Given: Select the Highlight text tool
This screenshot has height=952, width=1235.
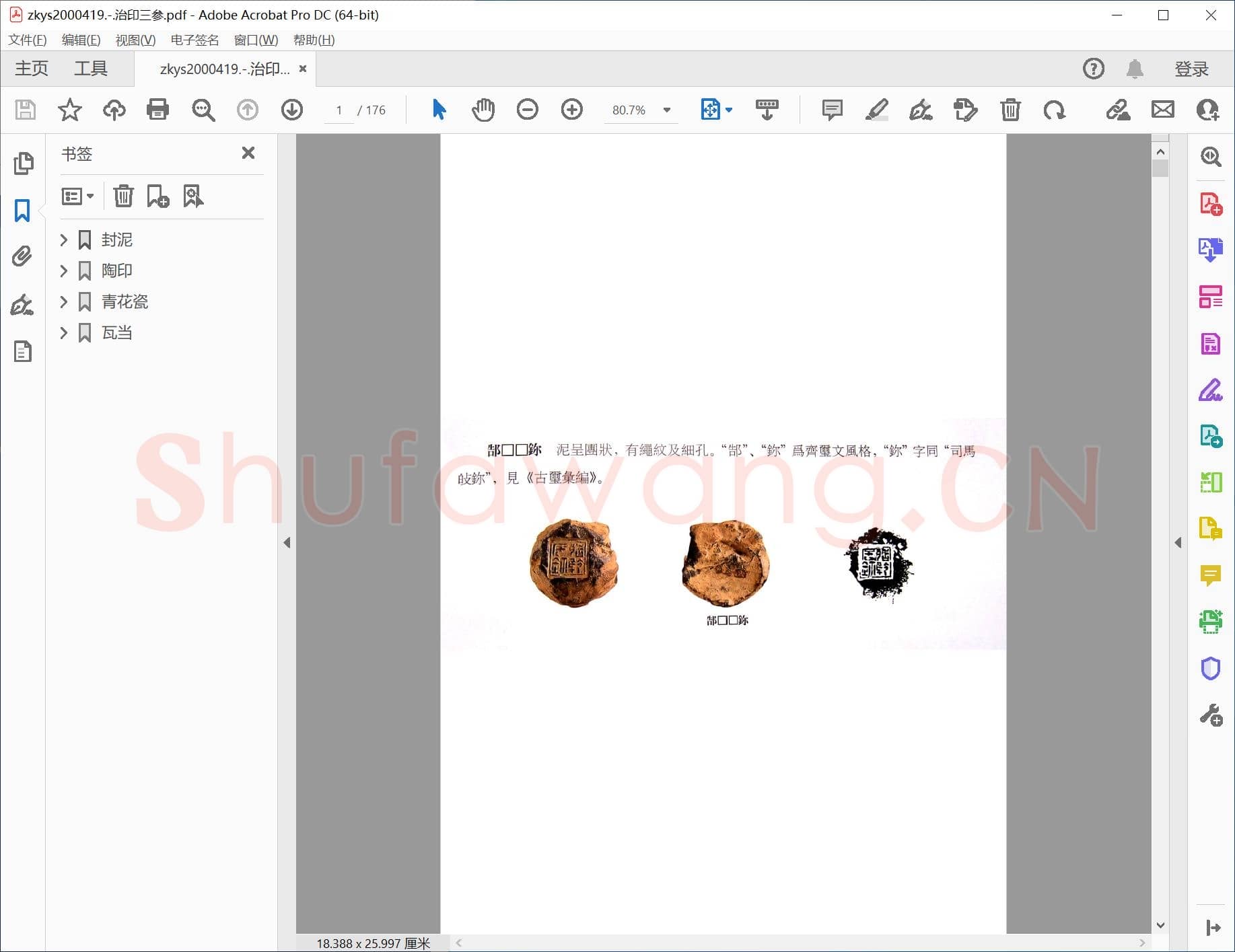Looking at the screenshot, I should tap(876, 110).
